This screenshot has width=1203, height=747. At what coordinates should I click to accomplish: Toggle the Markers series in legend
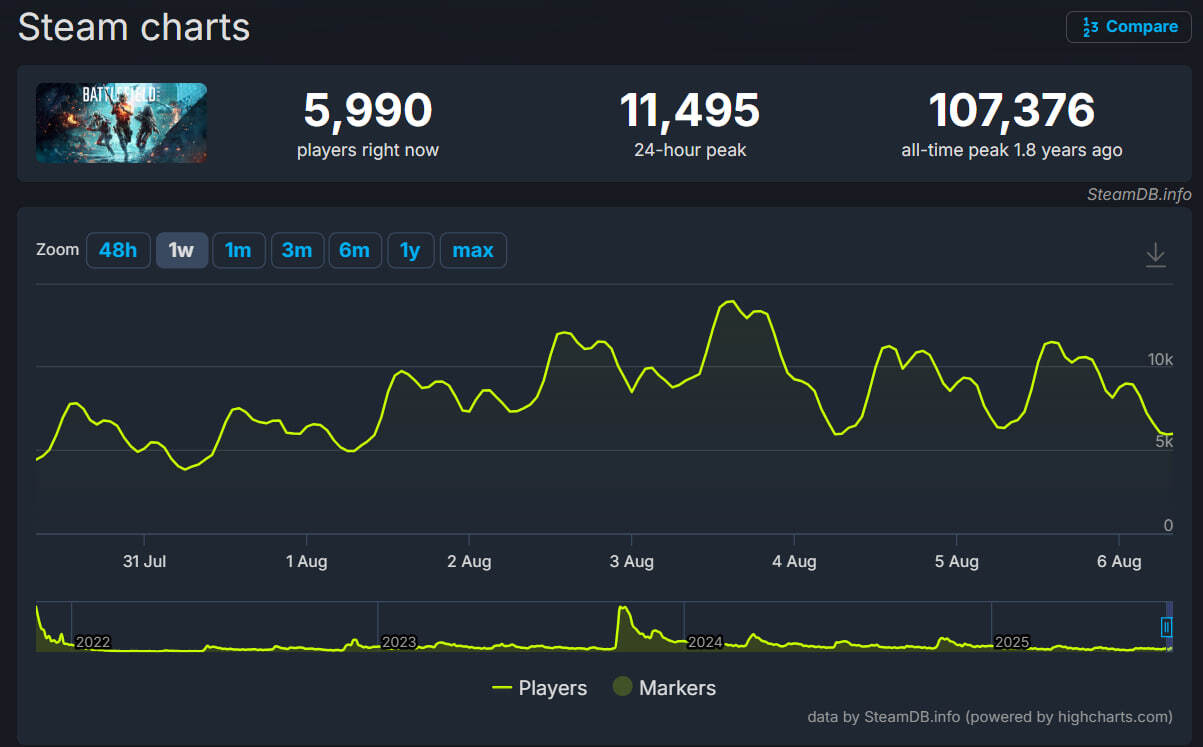664,688
